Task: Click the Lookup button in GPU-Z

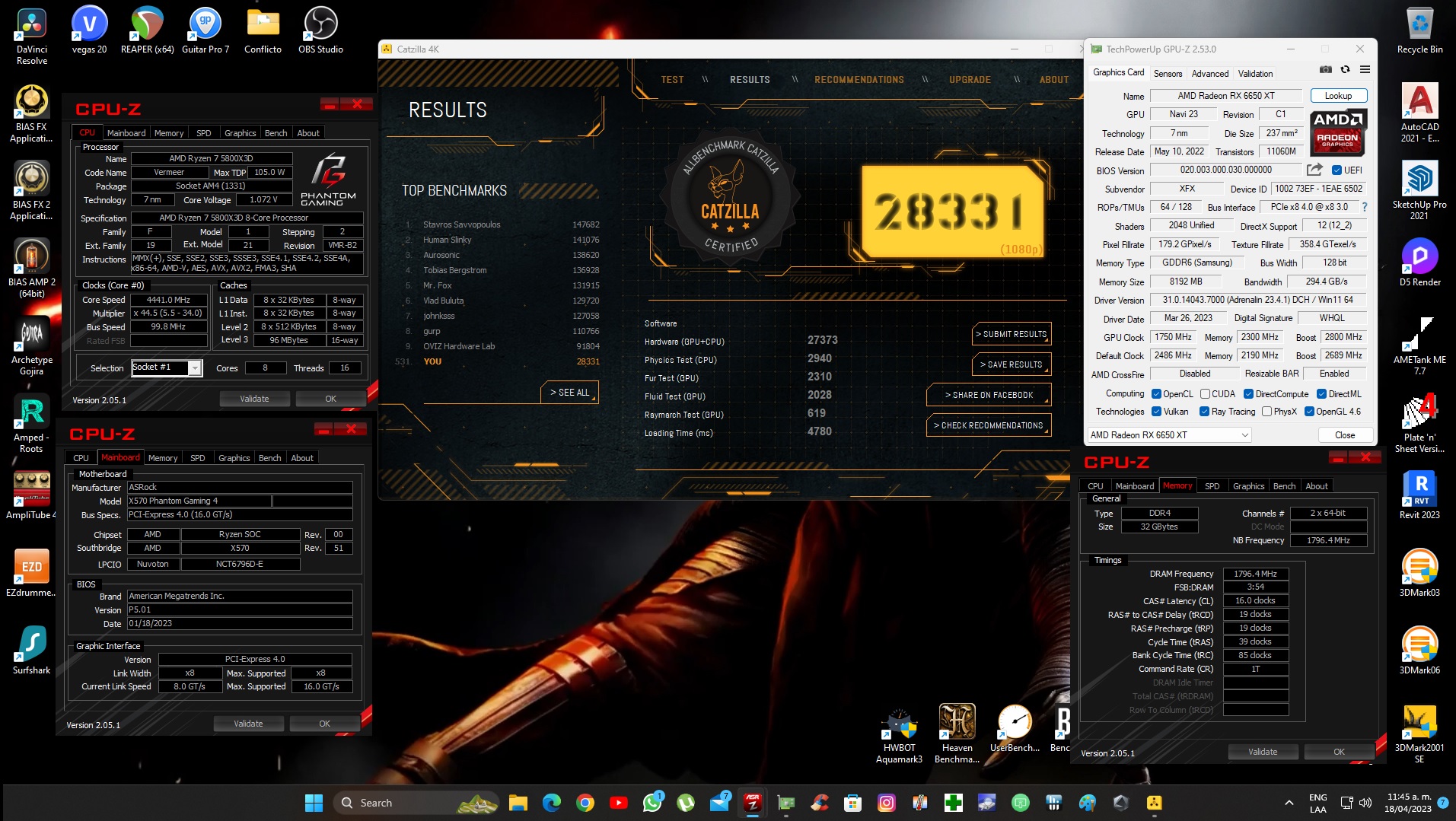Action: coord(1338,96)
